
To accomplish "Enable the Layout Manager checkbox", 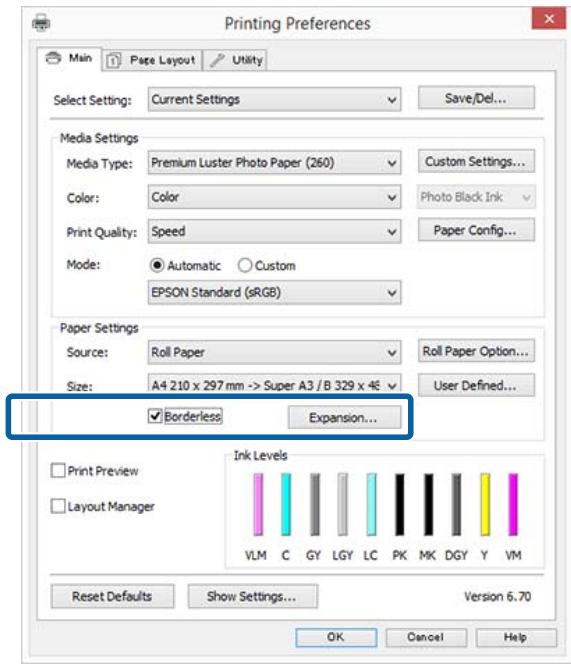I will point(58,506).
